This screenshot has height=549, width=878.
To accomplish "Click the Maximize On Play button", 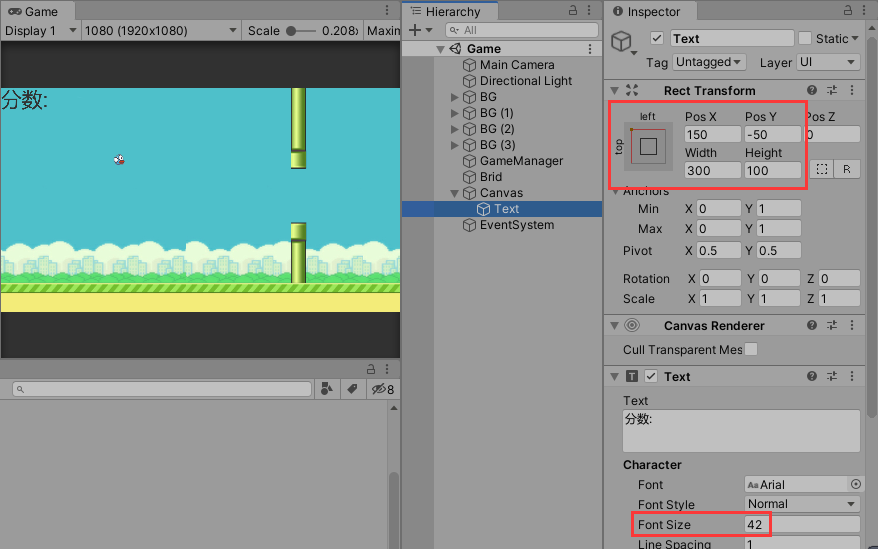I will pyautogui.click(x=383, y=31).
